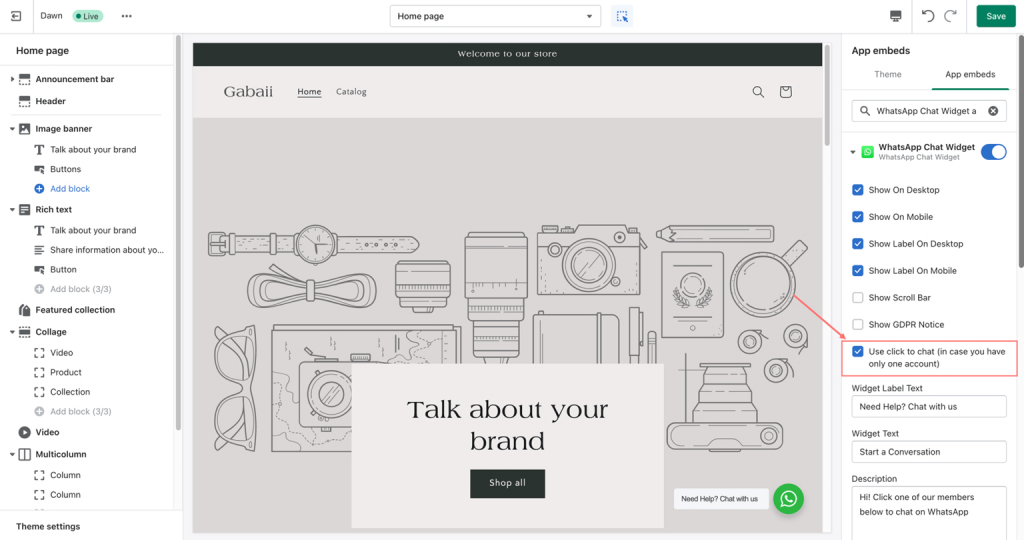The image size is (1024, 540).
Task: Open store search magnifier icon
Action: tap(758, 92)
